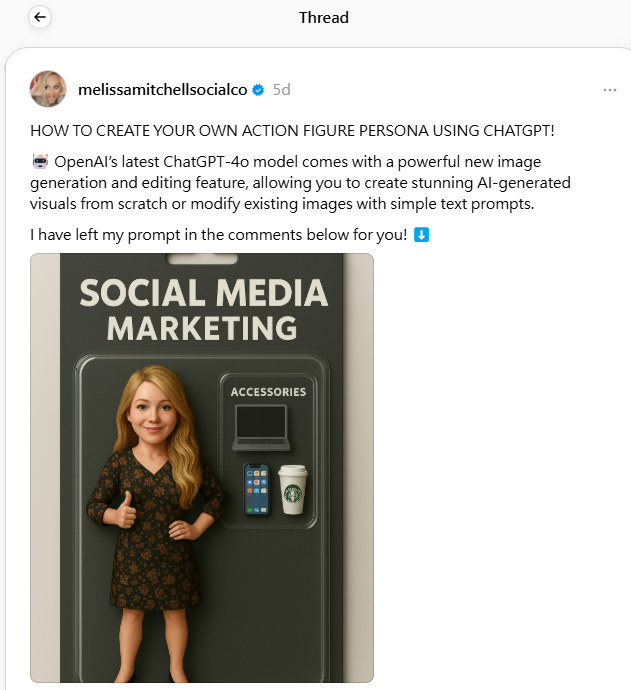631x690 pixels.
Task: Click the back arrow button
Action: (x=40, y=17)
